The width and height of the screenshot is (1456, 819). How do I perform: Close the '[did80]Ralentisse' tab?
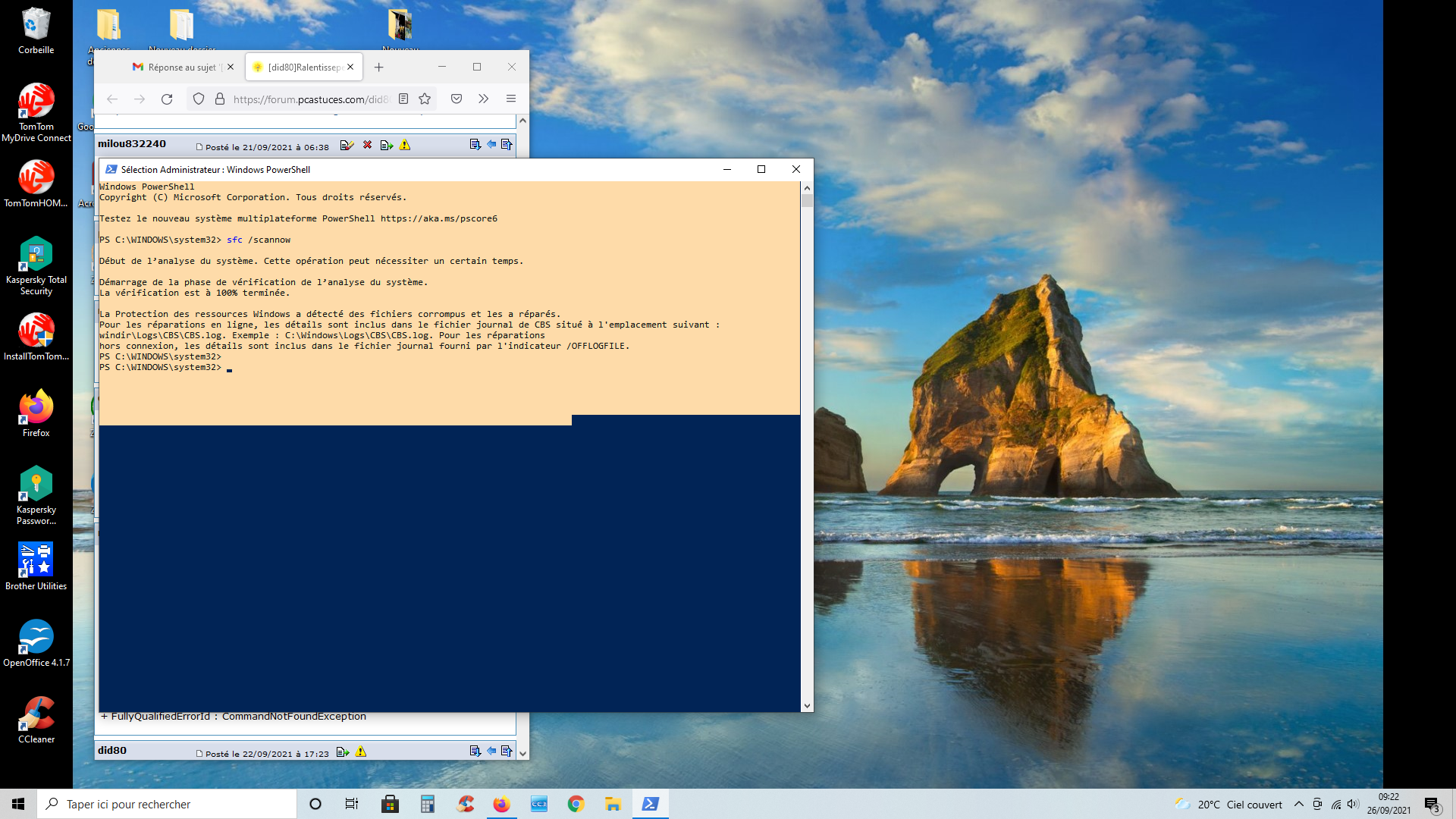(350, 67)
